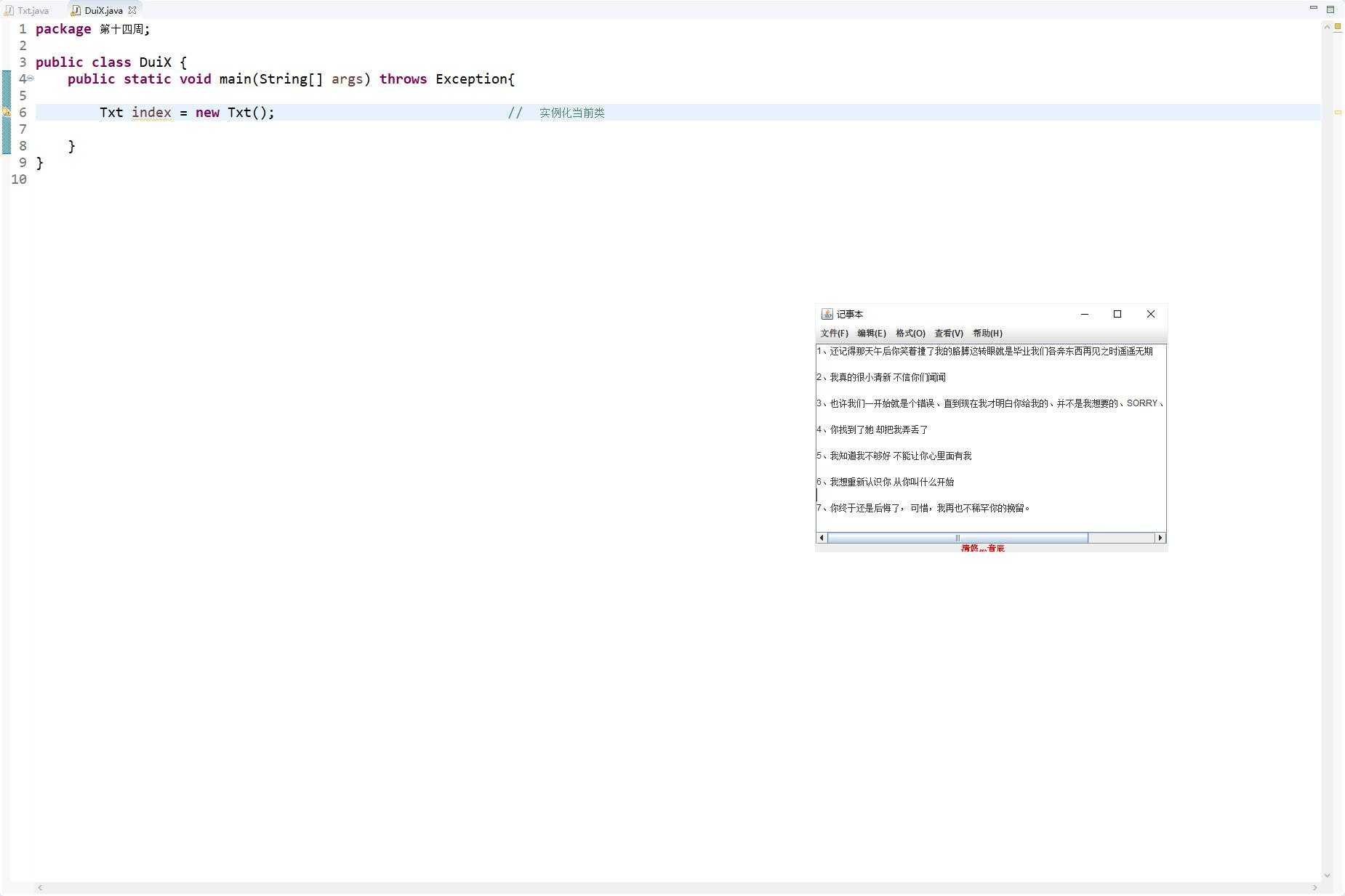Viewport: 1345px width, 896px height.
Task: Click line 5 text '我知道我不够好' in 记事本
Action: pos(860,456)
